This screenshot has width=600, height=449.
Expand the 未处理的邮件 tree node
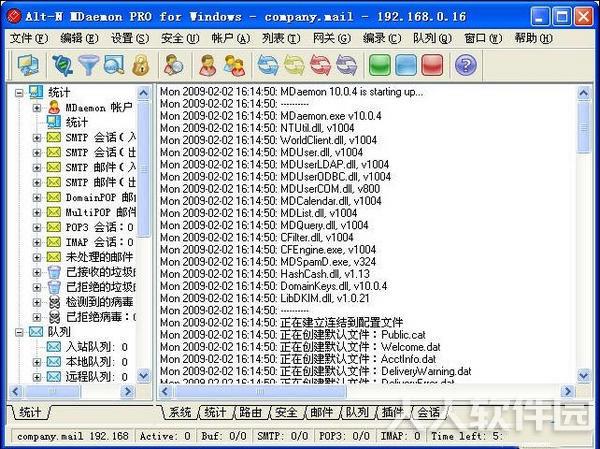point(37,257)
